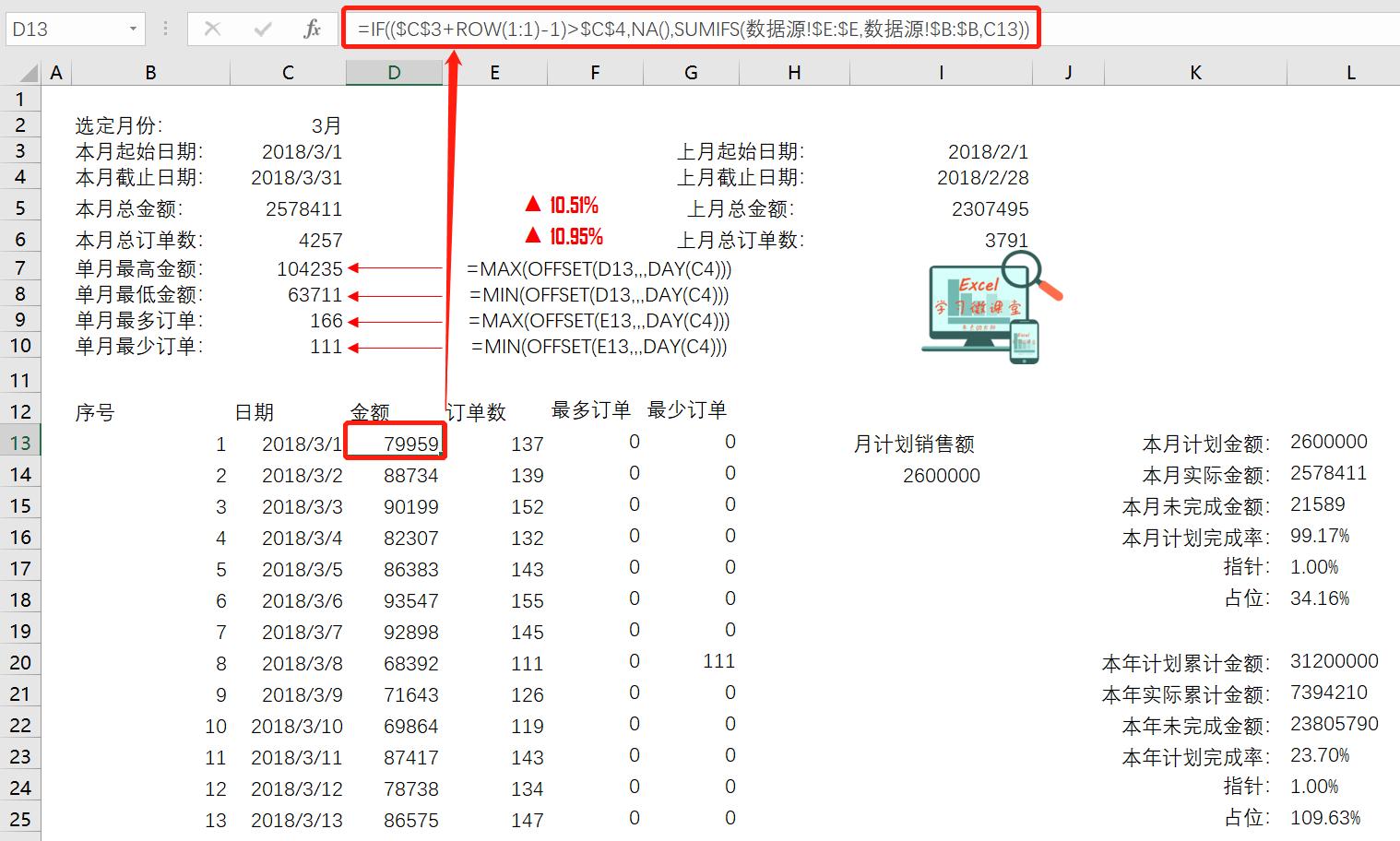Click the Select All corner button above row 1

point(25,71)
